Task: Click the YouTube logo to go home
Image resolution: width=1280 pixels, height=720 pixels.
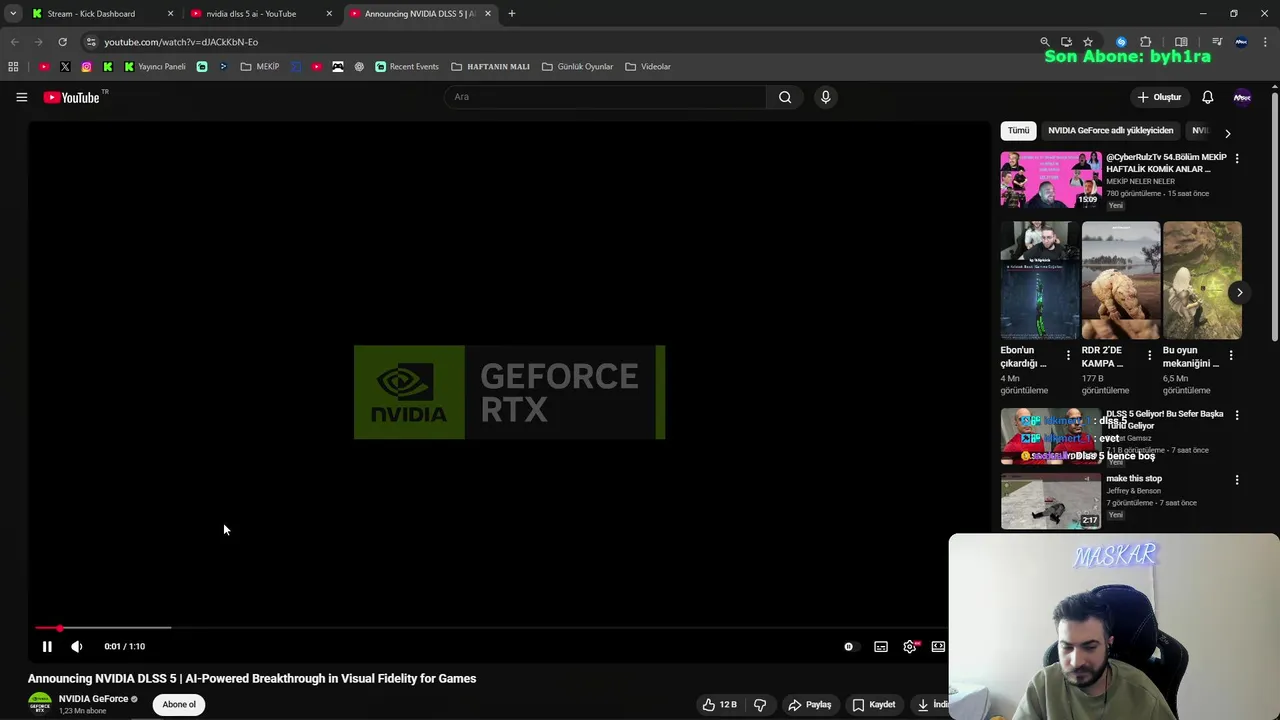Action: pos(72,97)
